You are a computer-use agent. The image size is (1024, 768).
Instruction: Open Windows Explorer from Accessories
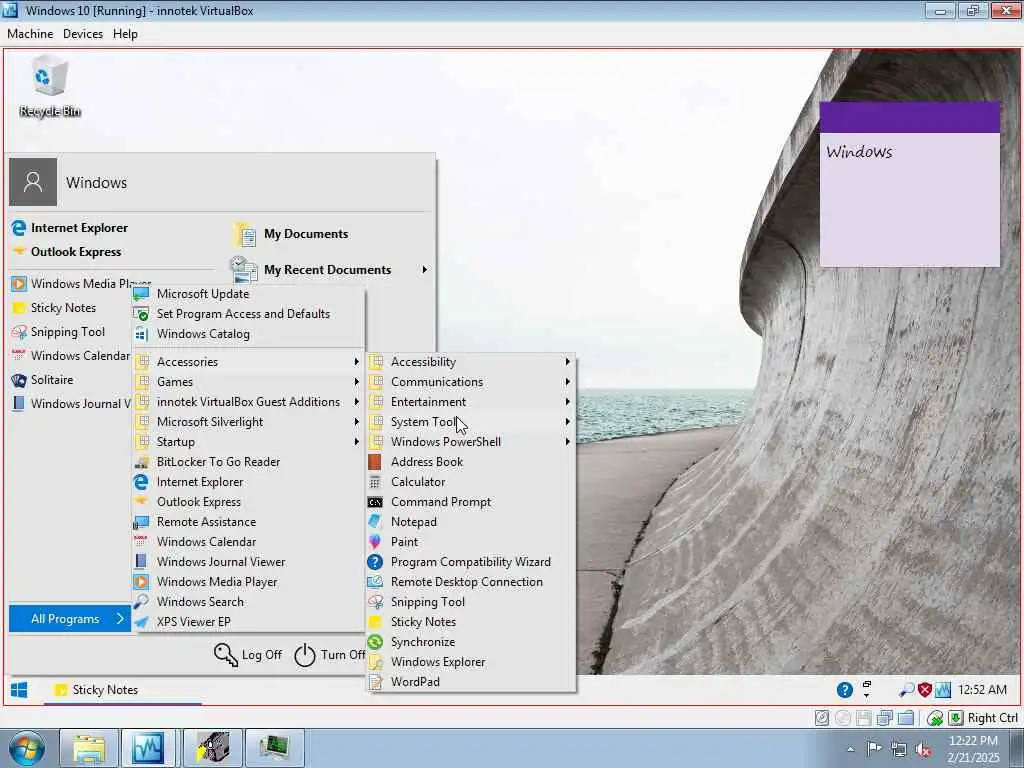coord(471,662)
